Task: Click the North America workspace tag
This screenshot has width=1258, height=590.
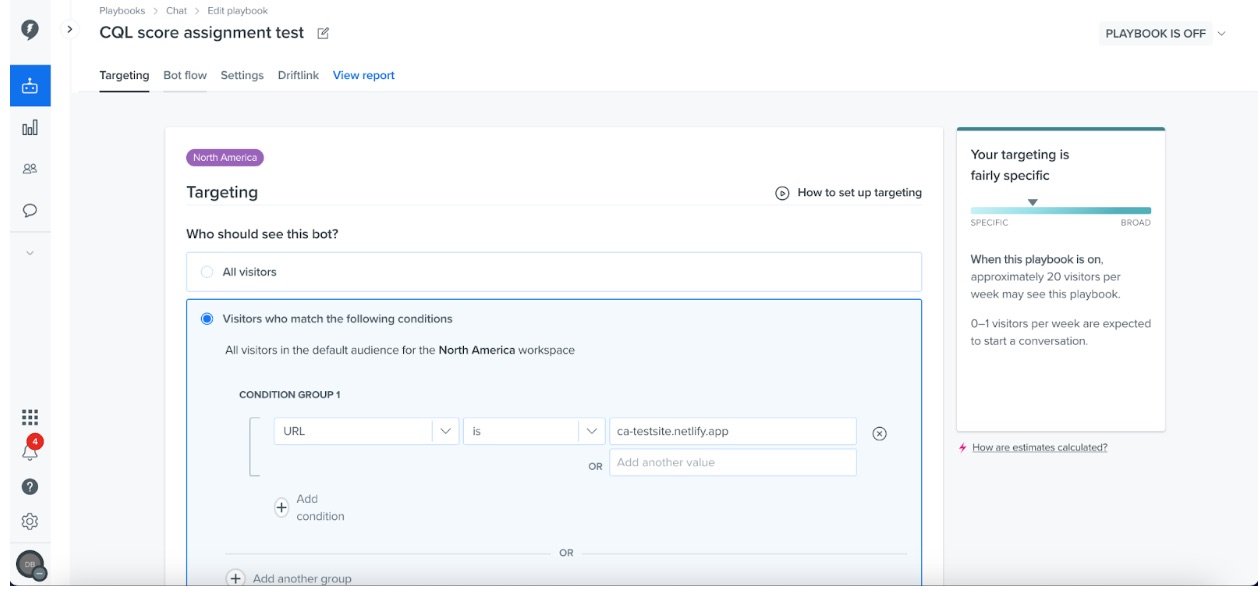Action: pyautogui.click(x=225, y=158)
